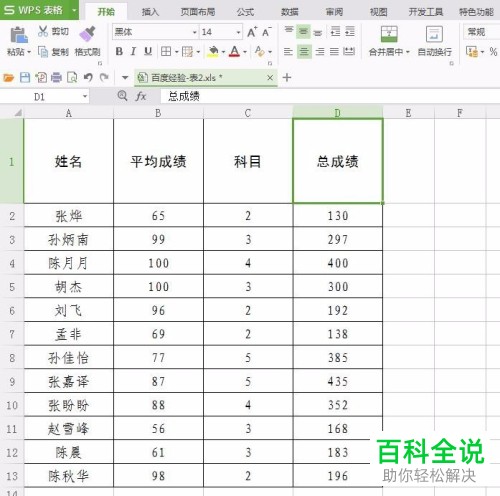
Task: Switch to the 插入 tab
Action: click(150, 12)
